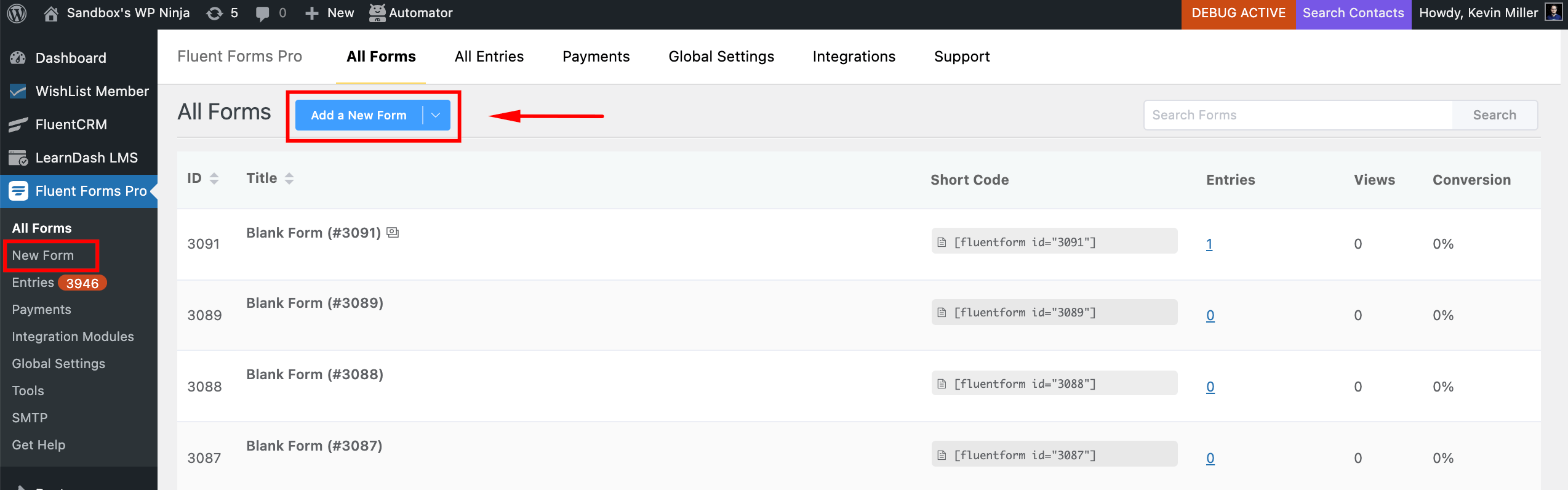
Task: Open Get Help in the sidebar submenu
Action: [x=38, y=444]
